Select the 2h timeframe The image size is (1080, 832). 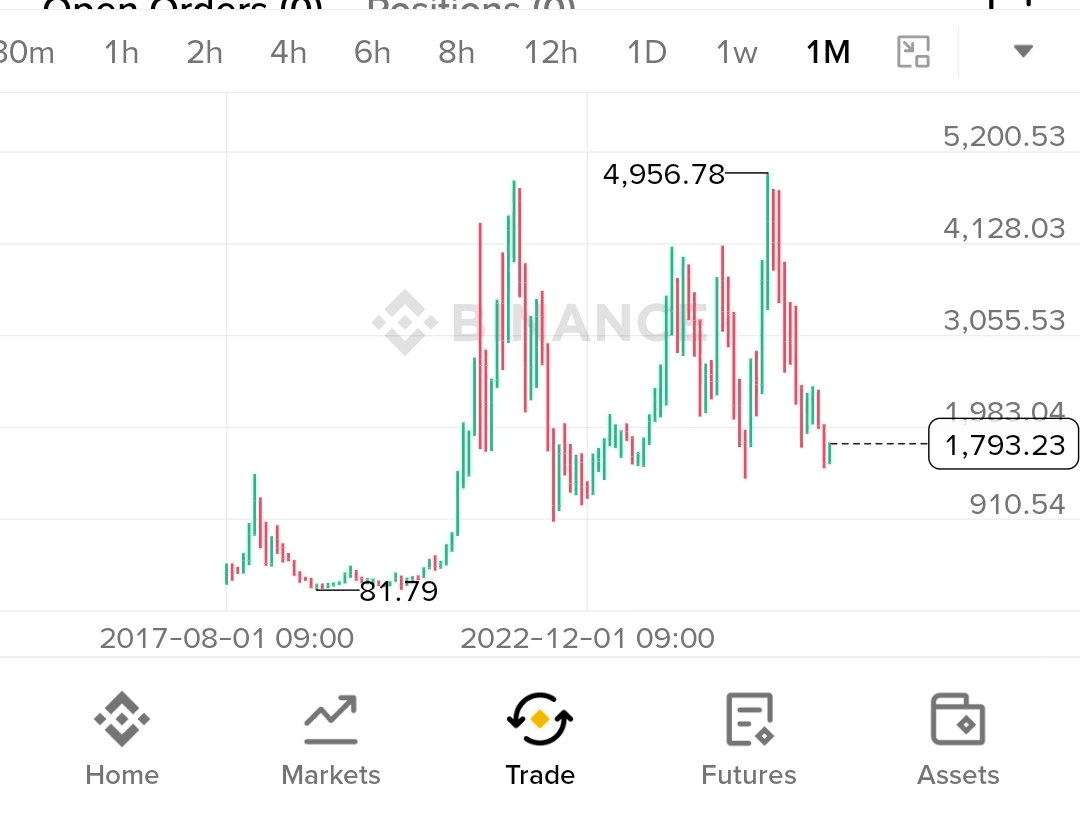[205, 52]
